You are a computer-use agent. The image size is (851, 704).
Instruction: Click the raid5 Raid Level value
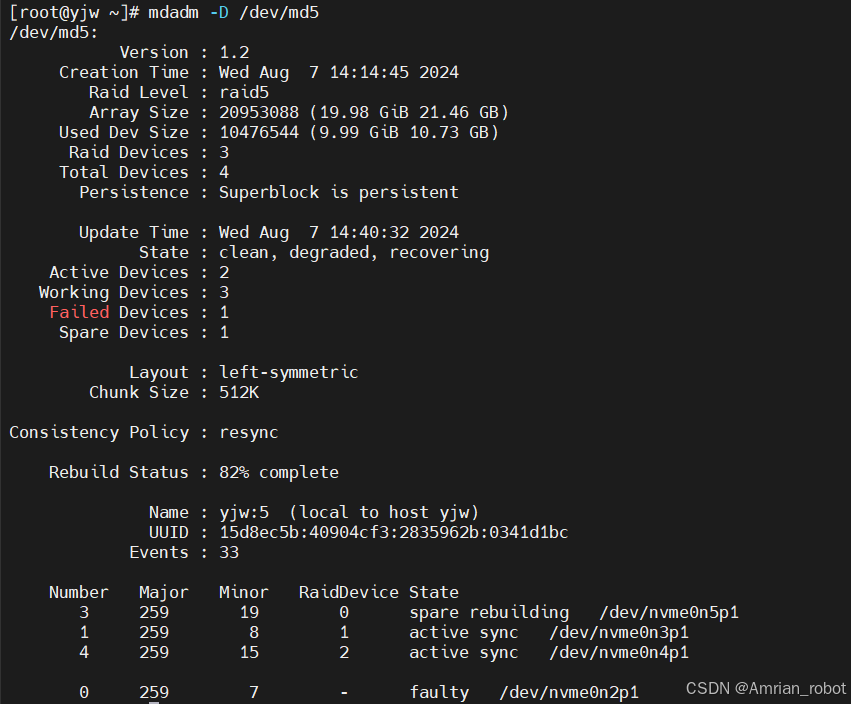pos(244,92)
